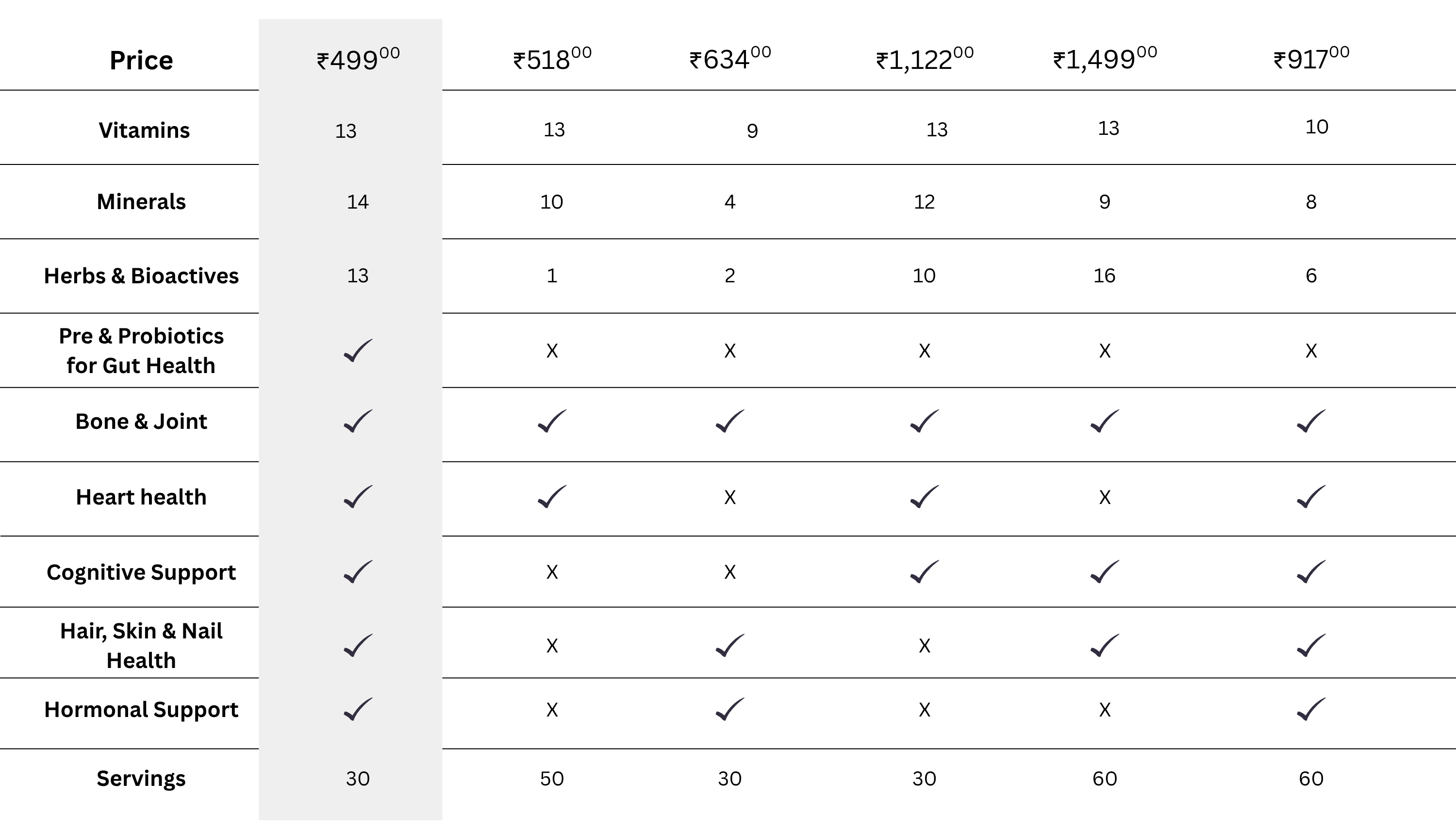
Task: Click the Pre & Probiotics row checkmark
Action: 358,350
